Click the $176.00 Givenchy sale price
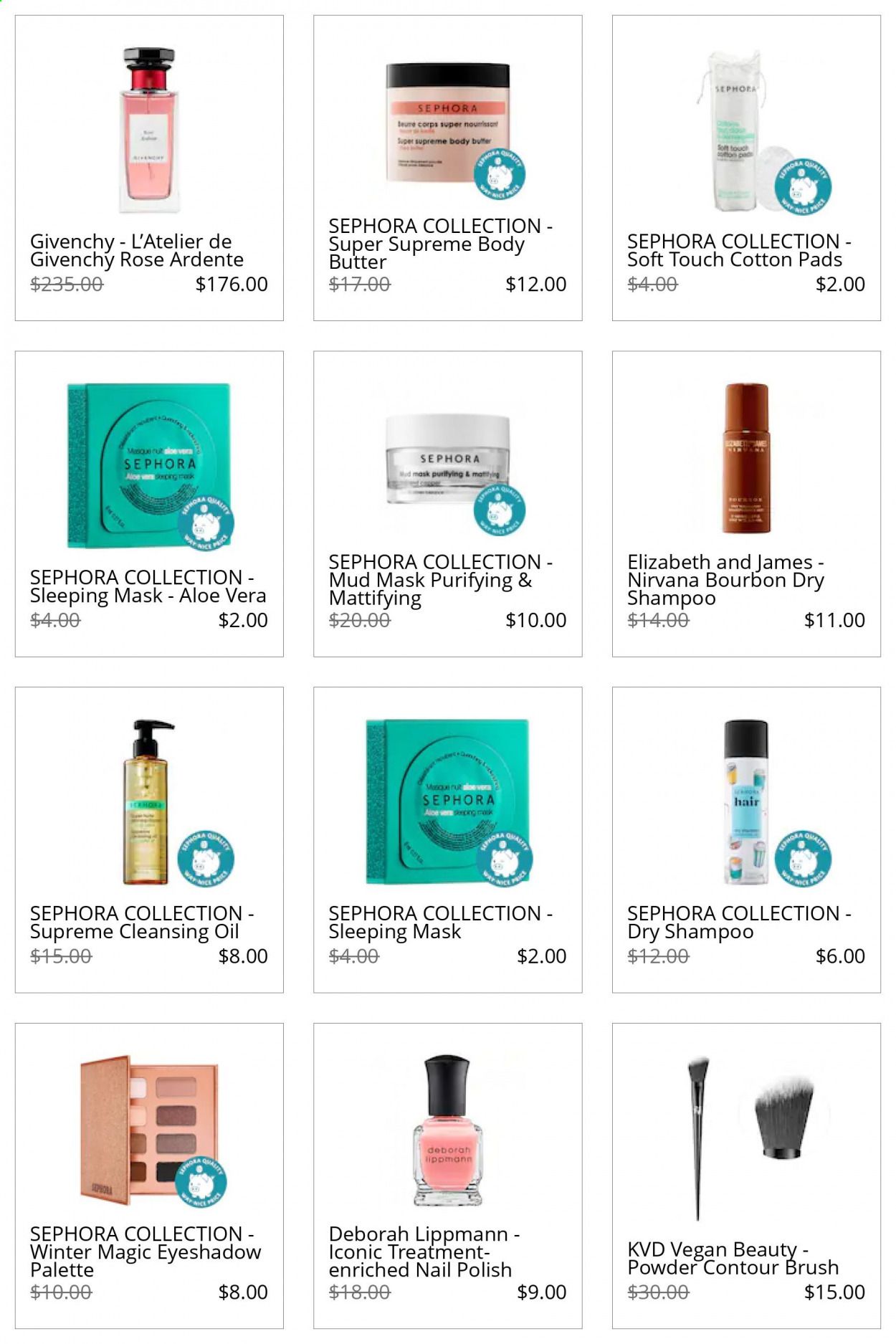The width and height of the screenshot is (896, 1344). (x=232, y=285)
